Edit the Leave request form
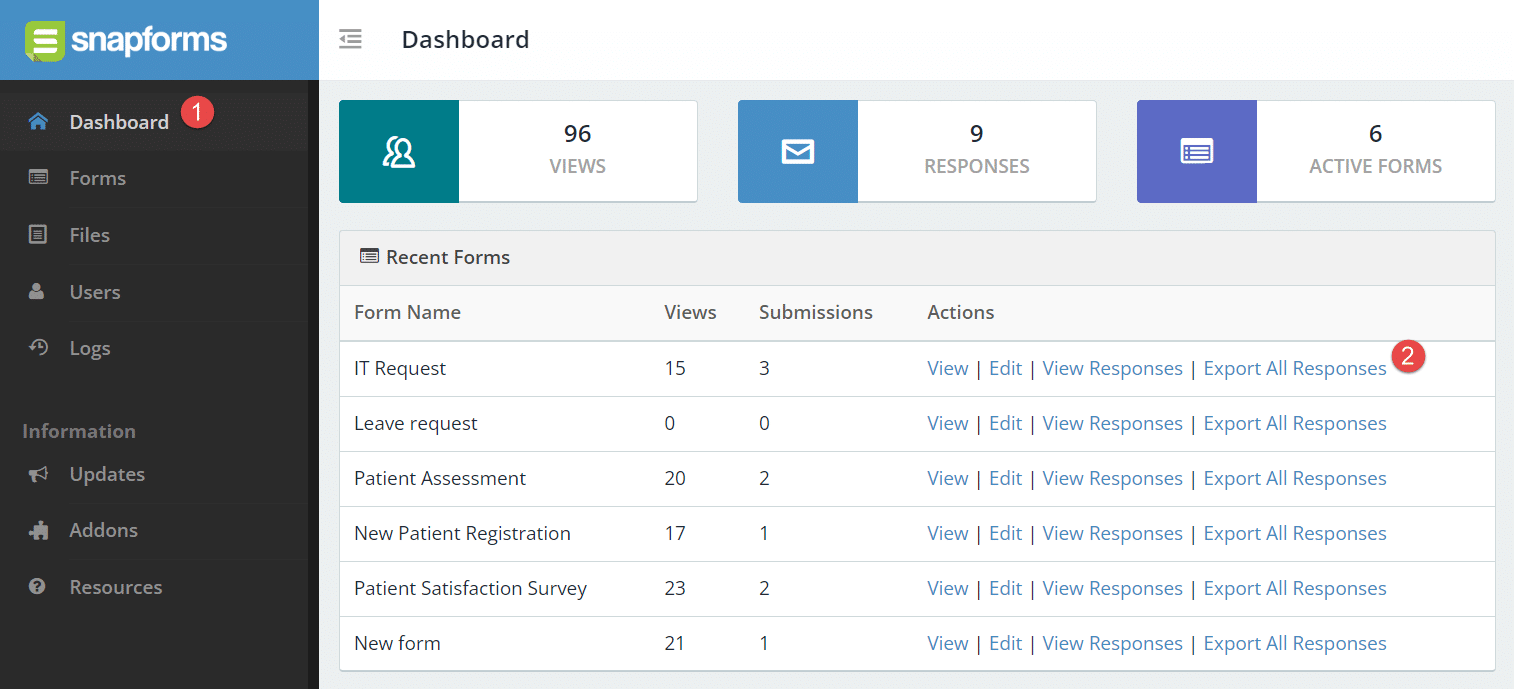This screenshot has width=1514, height=689. pyautogui.click(x=1005, y=423)
